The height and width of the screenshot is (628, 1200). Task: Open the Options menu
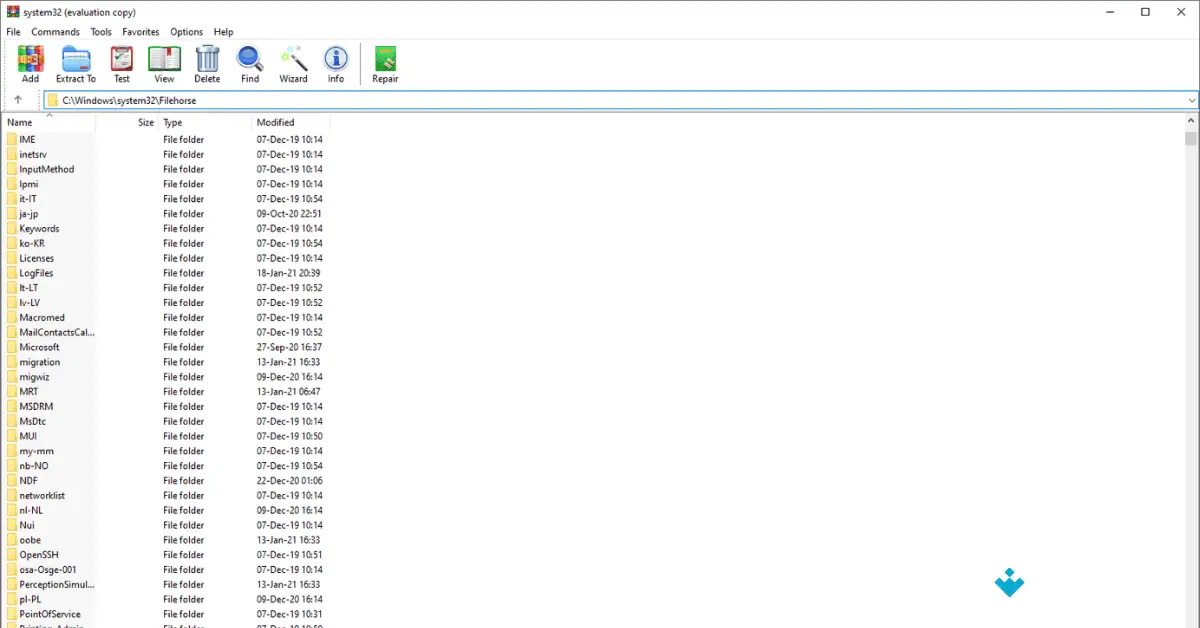(x=186, y=31)
